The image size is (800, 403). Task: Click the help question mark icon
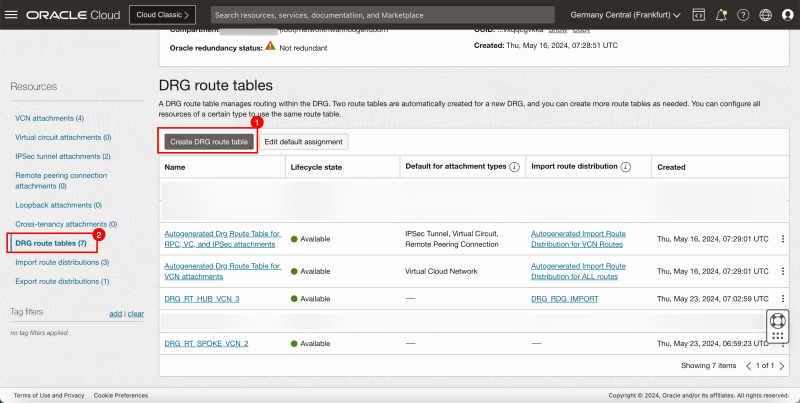point(743,16)
